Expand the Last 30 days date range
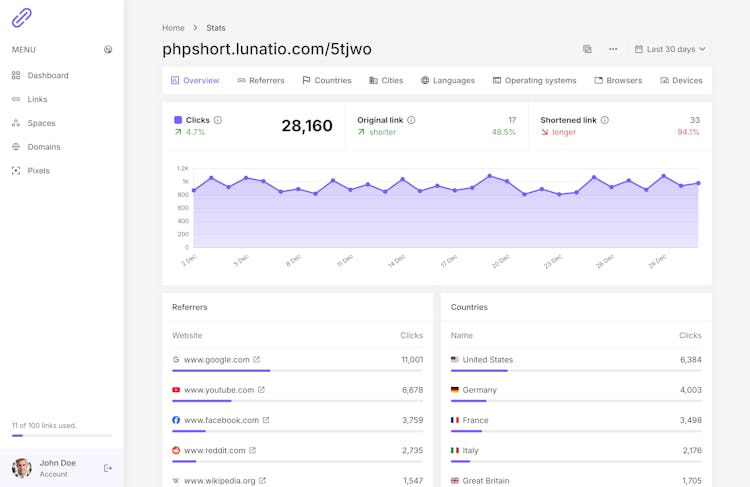 (x=670, y=49)
